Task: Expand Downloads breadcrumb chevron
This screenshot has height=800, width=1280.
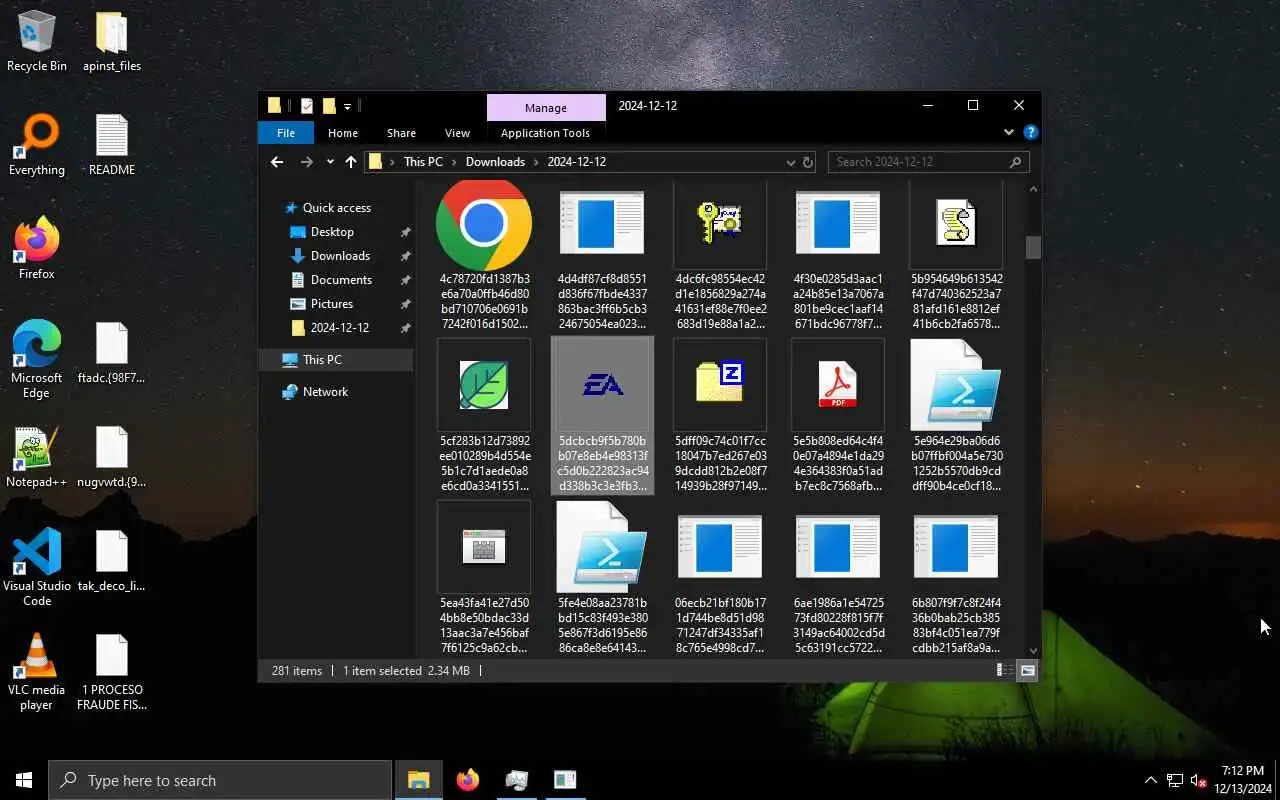Action: click(537, 162)
